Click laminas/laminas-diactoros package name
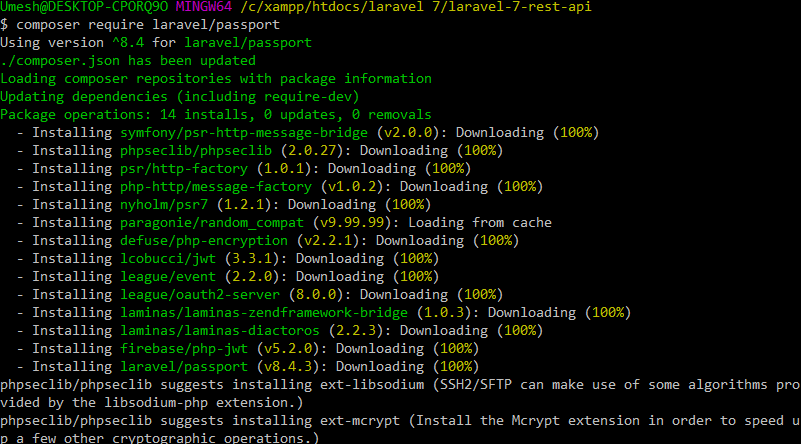Image resolution: width=801 pixels, height=444 pixels. 220,331
